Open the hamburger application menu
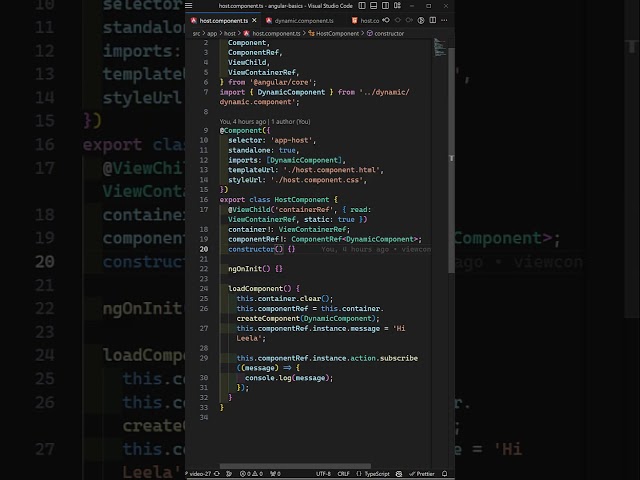 pos(189,6)
